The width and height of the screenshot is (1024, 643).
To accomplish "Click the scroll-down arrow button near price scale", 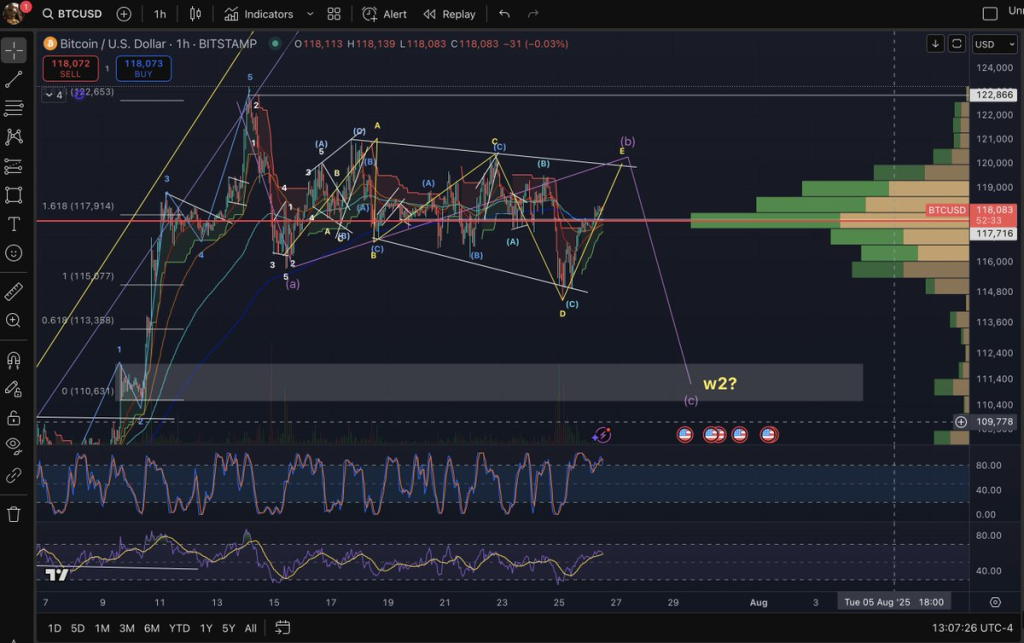I will tap(935, 44).
